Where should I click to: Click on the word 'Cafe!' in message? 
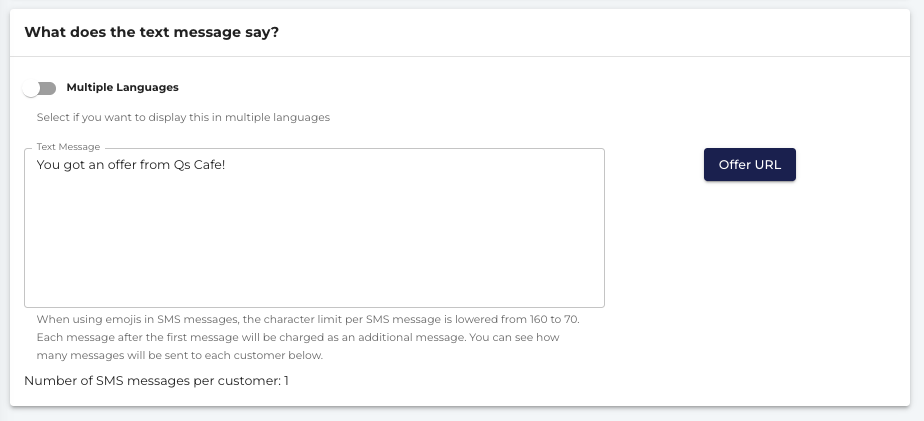209,165
